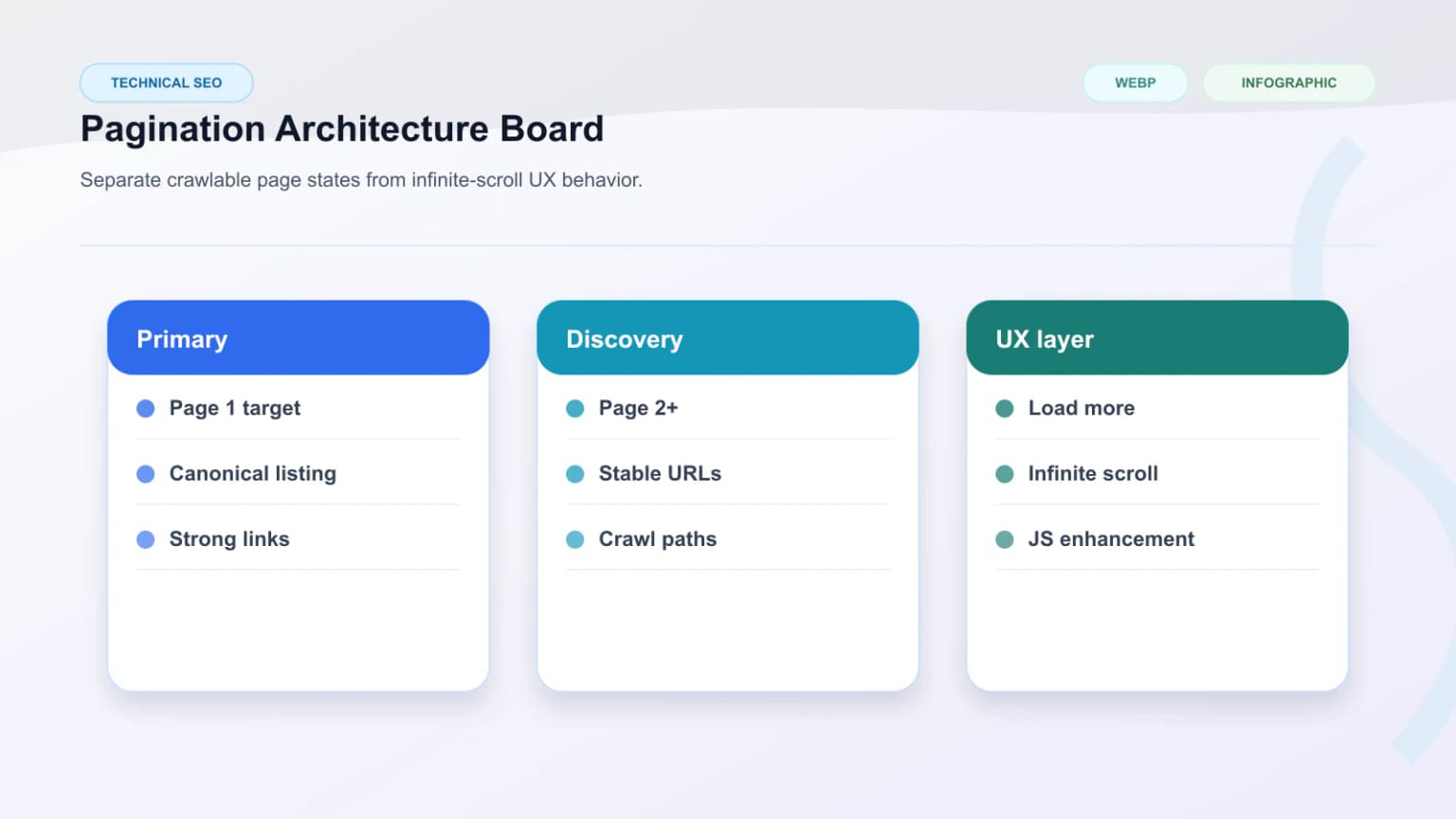Screen dimensions: 1456x819
Task: Click the teal bullet beside Page 2+
Action: click(575, 409)
